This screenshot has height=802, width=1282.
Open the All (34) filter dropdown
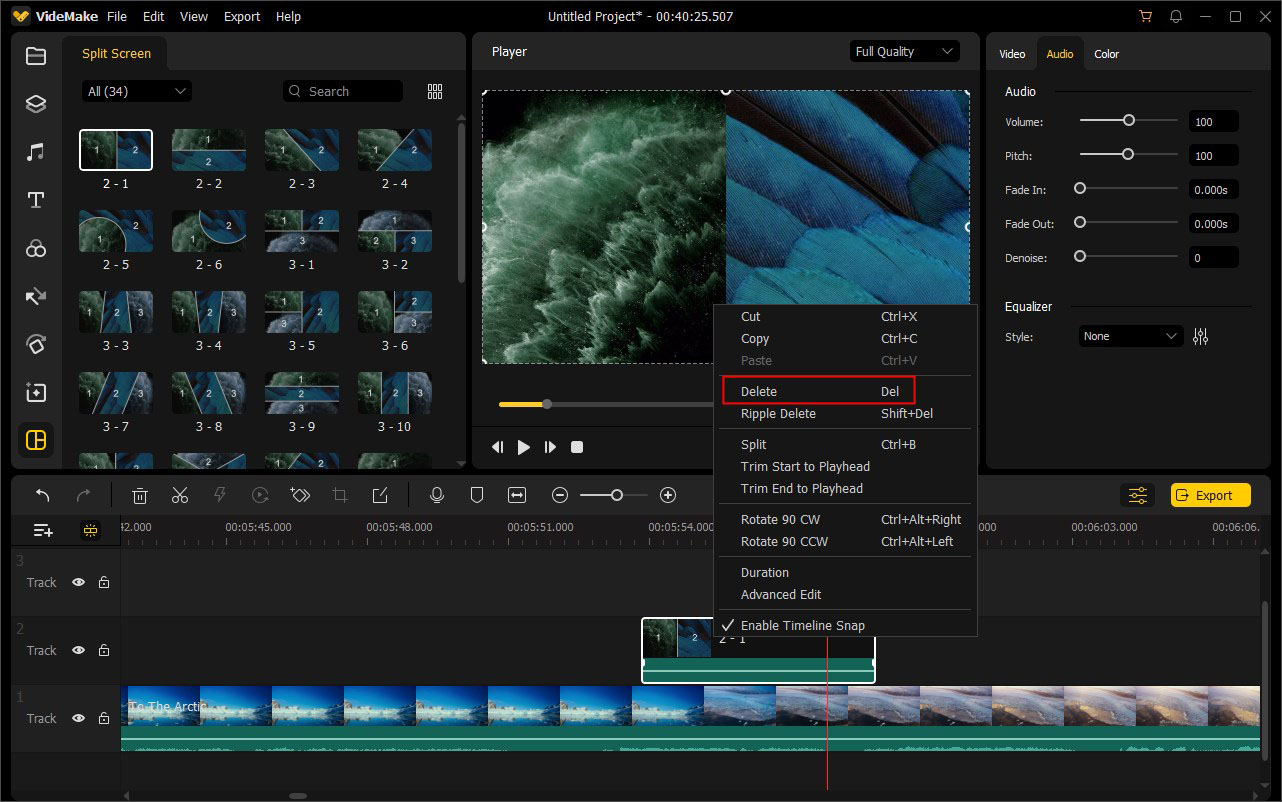coord(137,91)
